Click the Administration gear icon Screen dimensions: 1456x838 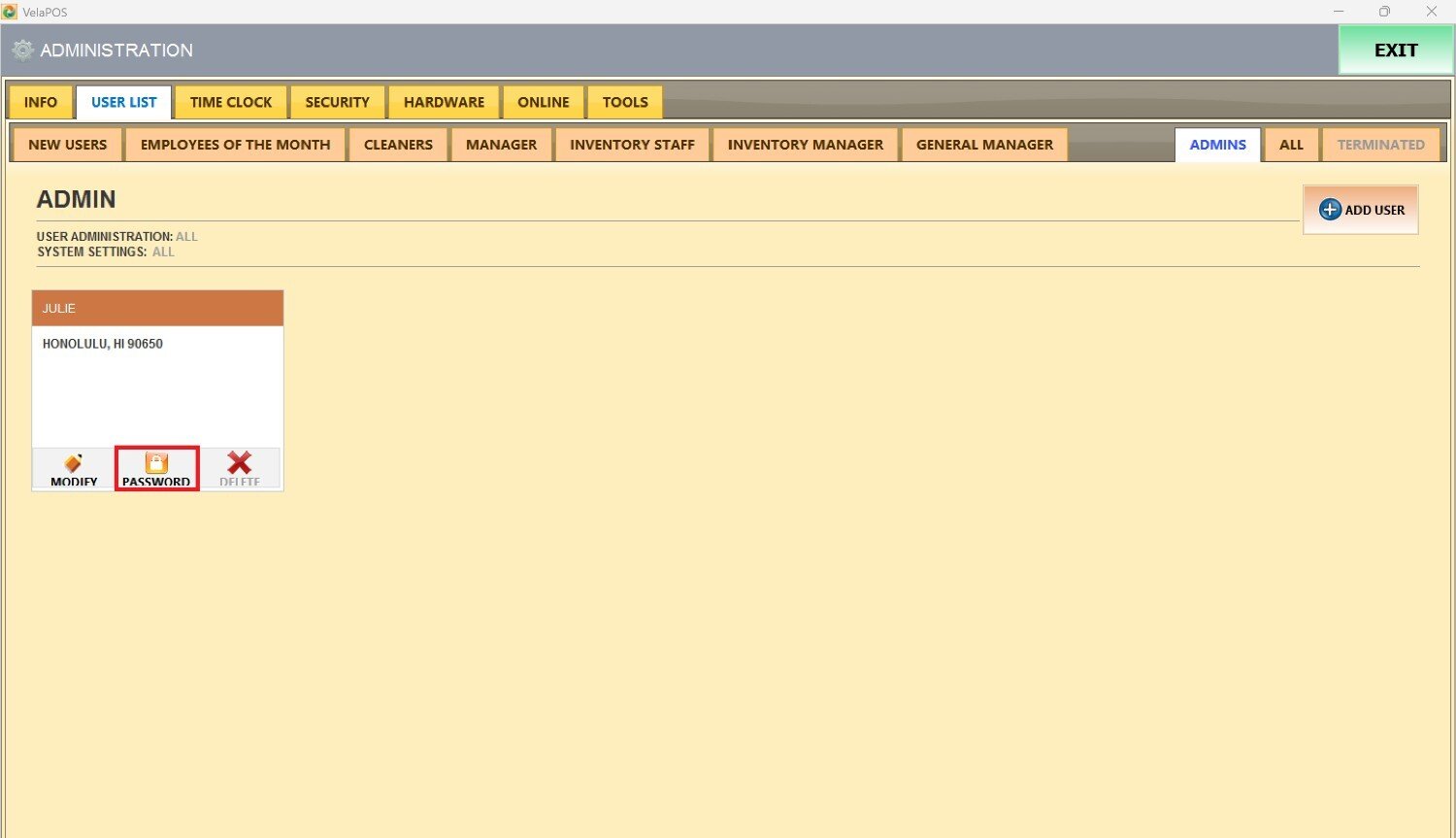pyautogui.click(x=22, y=50)
